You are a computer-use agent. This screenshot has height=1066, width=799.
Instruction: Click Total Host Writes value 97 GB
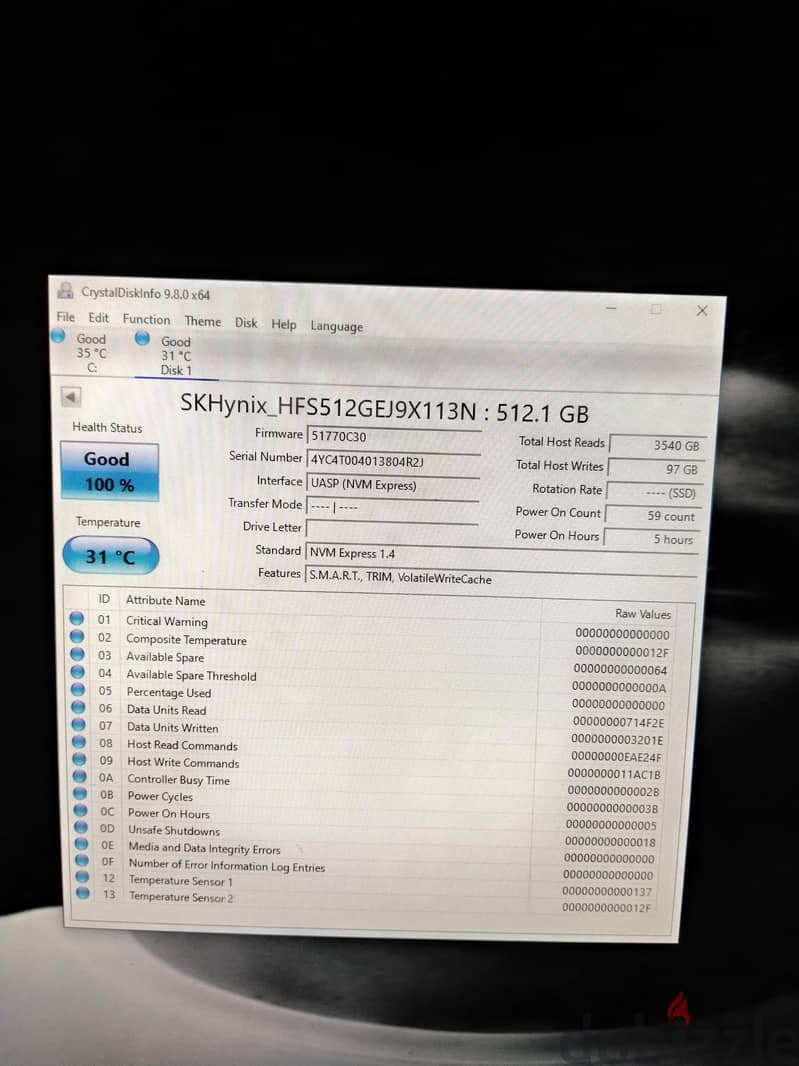[x=656, y=469]
